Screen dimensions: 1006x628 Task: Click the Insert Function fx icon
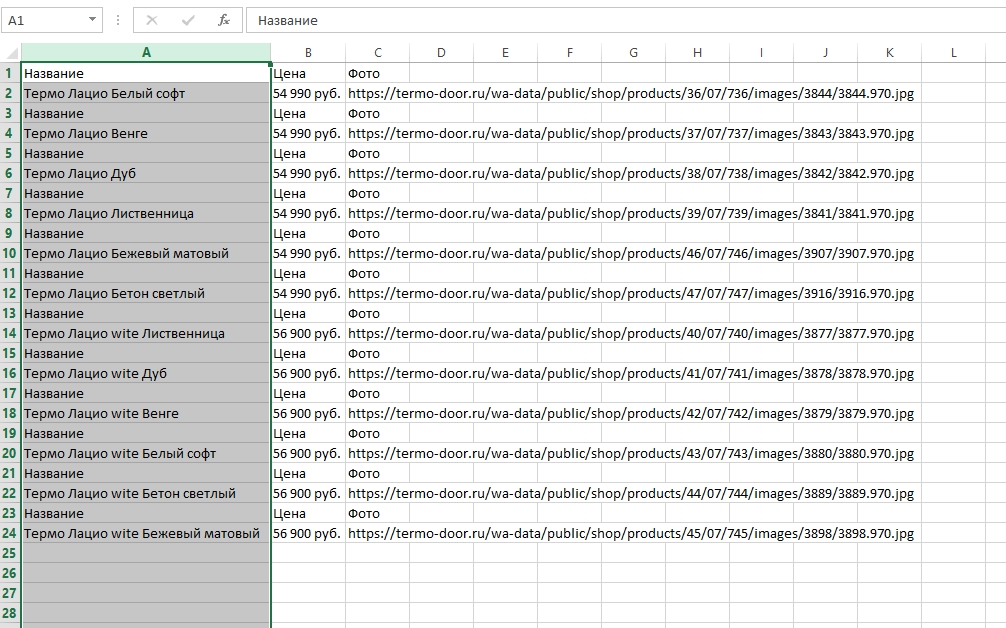(223, 21)
